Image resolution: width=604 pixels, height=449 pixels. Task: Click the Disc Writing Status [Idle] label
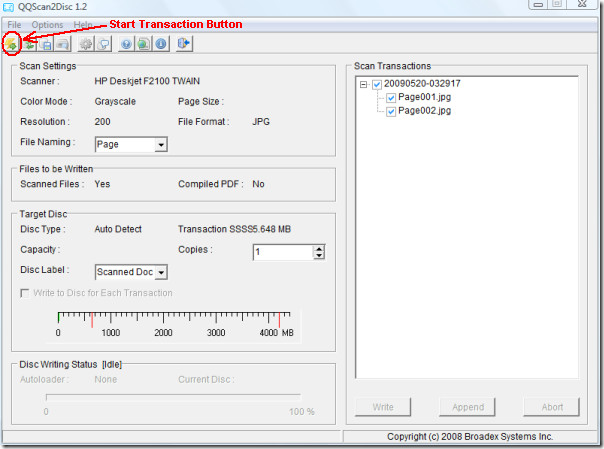click(x=70, y=364)
